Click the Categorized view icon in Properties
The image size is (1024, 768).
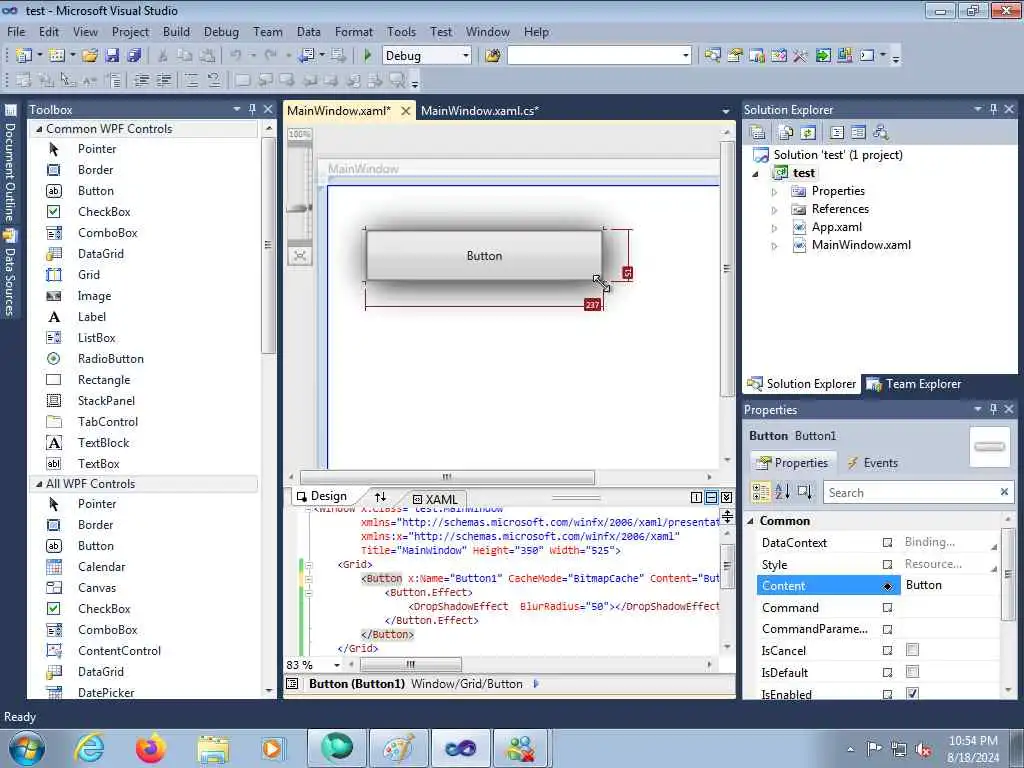(761, 492)
